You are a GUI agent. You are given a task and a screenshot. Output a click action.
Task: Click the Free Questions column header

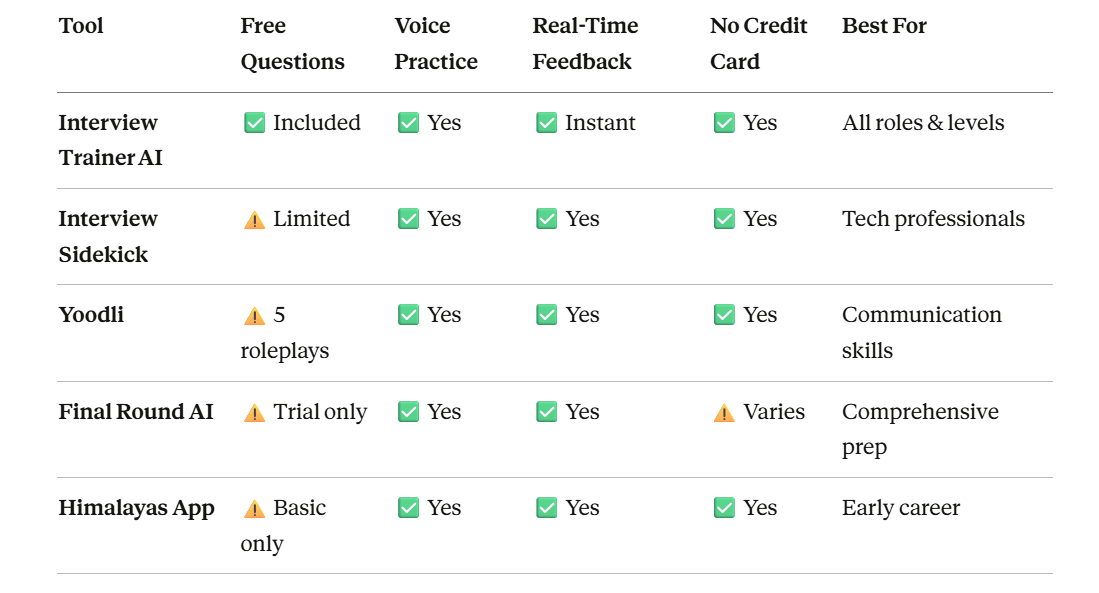(x=292, y=44)
